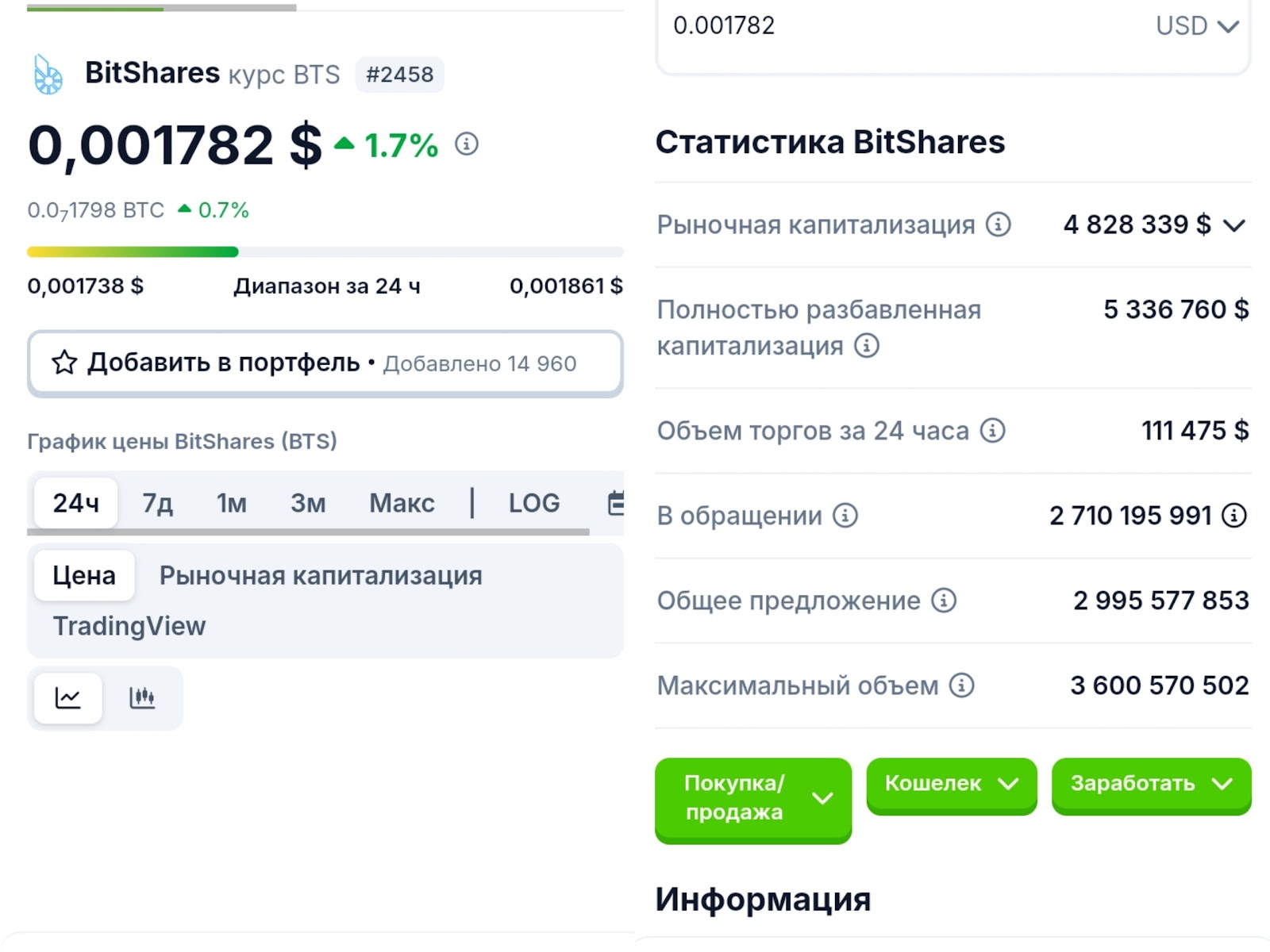The width and height of the screenshot is (1270, 952).
Task: Show info for Максимальный объем
Action: coord(962,685)
